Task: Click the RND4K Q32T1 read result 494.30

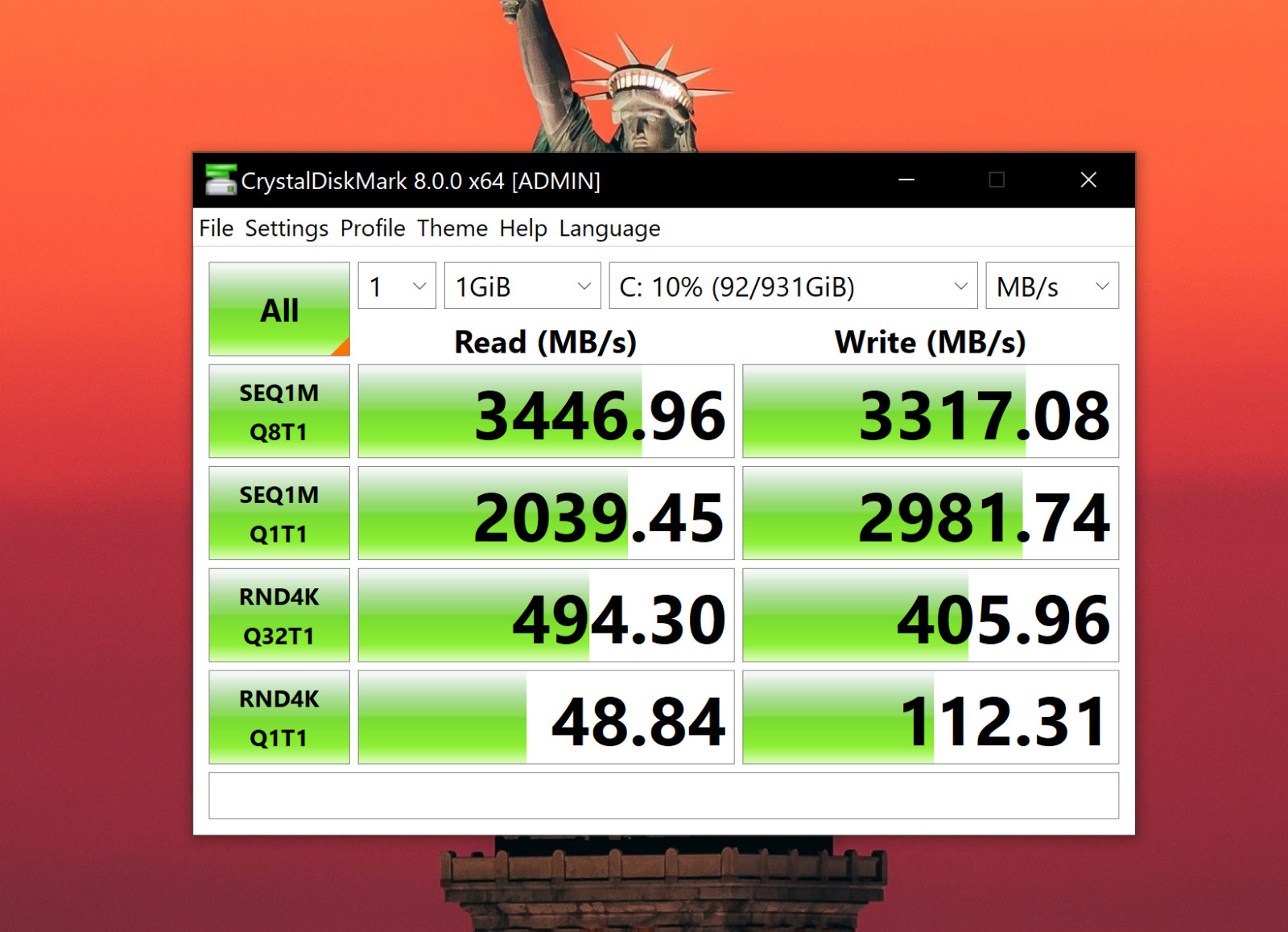Action: tap(546, 616)
